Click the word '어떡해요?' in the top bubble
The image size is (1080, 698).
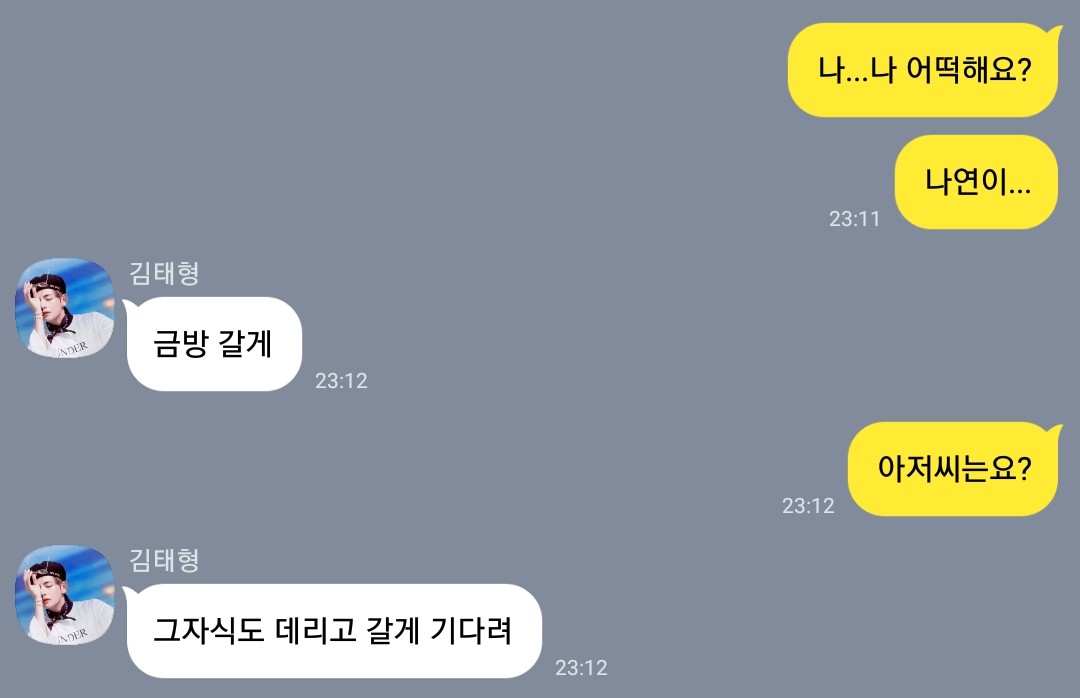(x=968, y=70)
